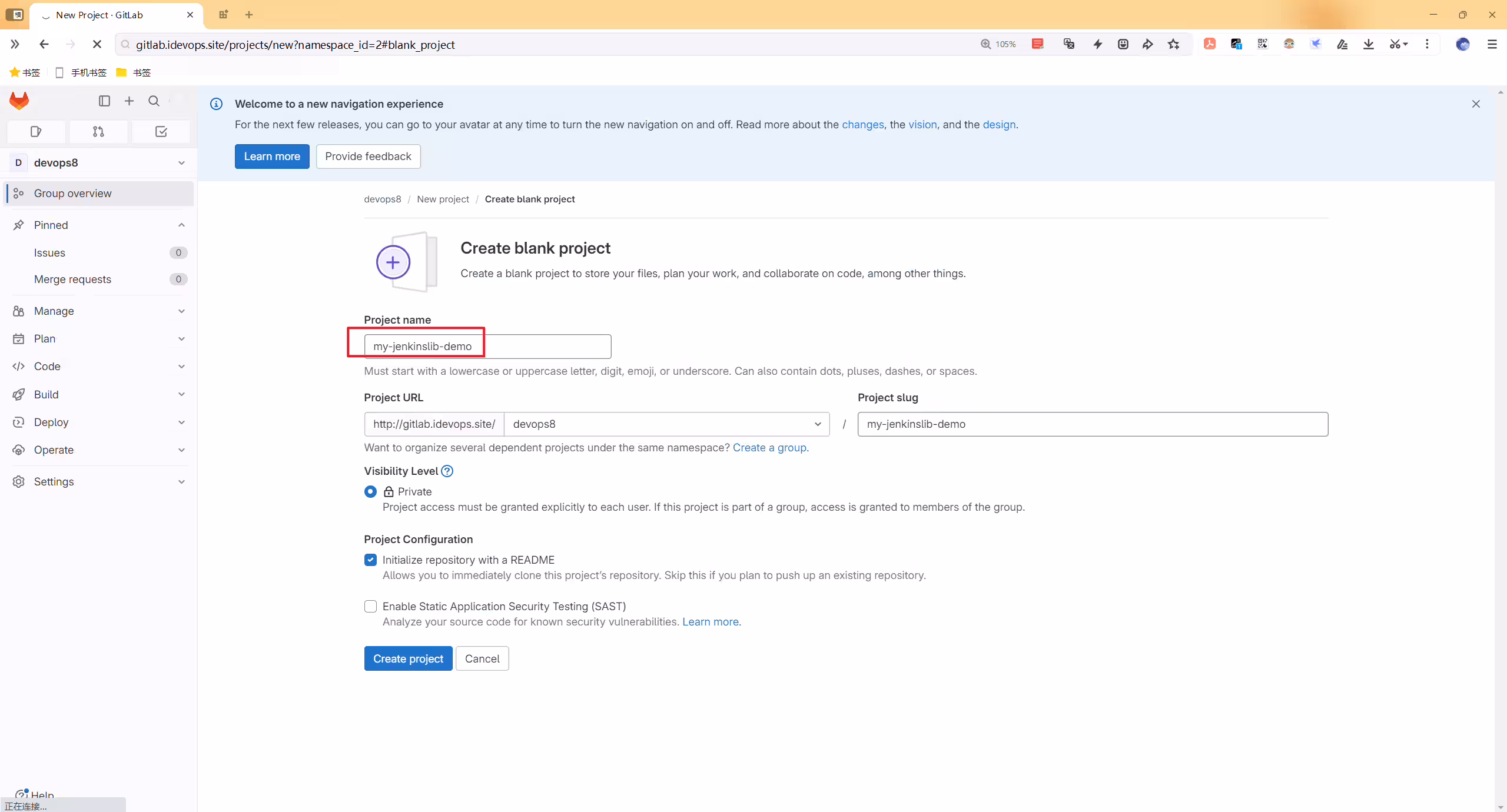Switch to the New Project GitLab tab

116,15
